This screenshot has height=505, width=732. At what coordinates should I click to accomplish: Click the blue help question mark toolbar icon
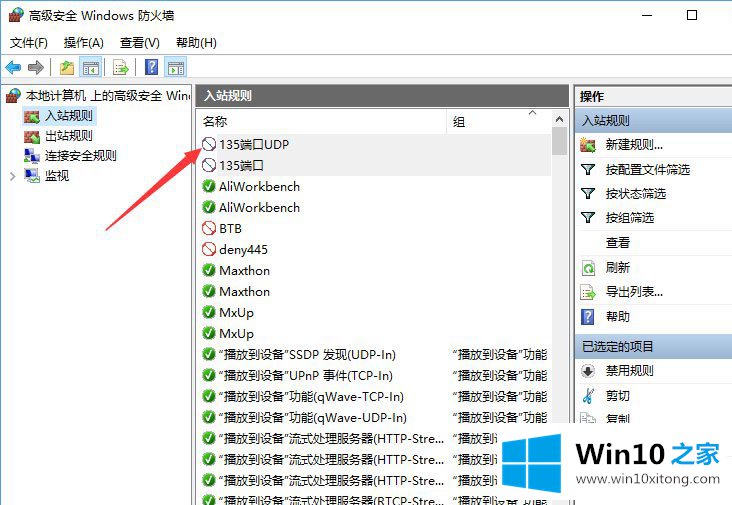click(151, 67)
